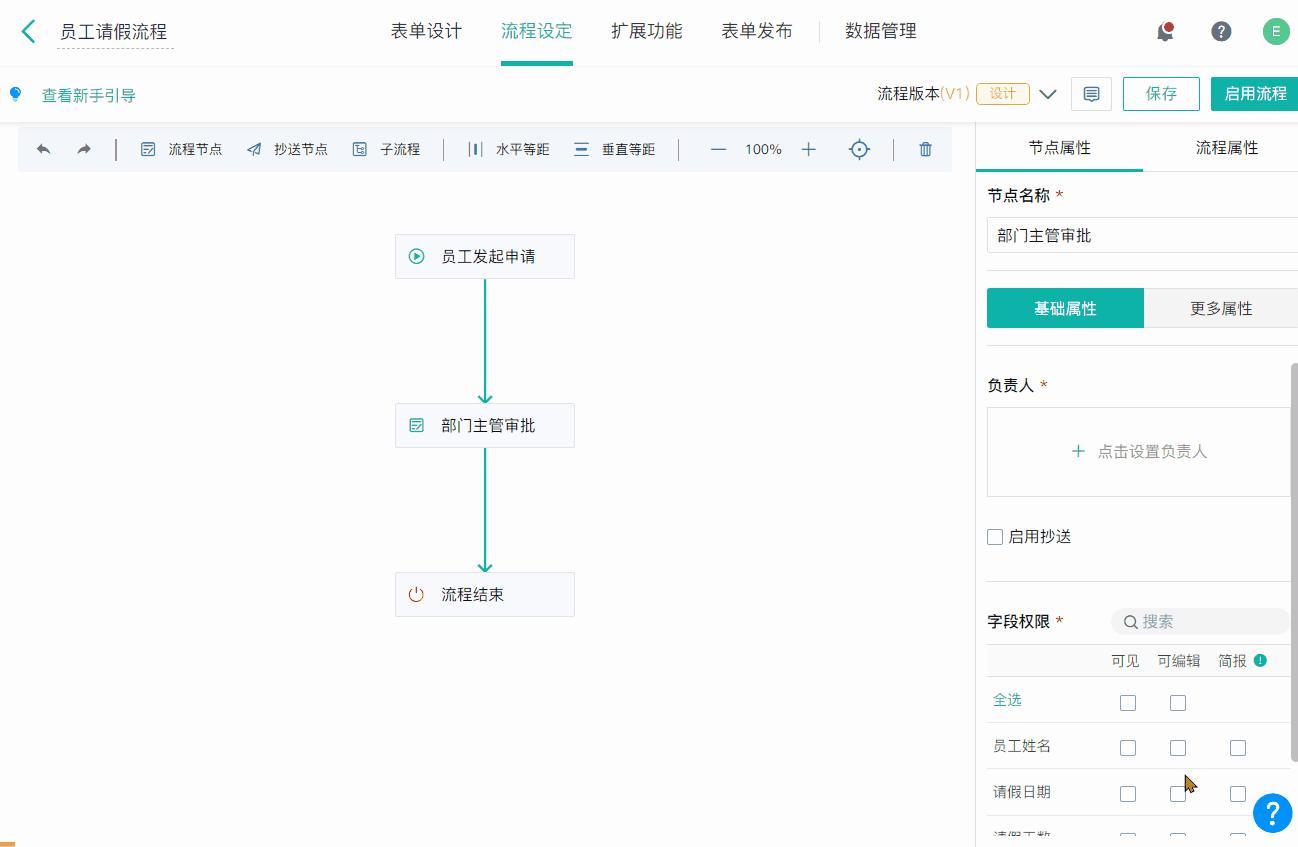Click 点击设置负责人 to assign an owner
1298x847 pixels.
(x=1138, y=451)
